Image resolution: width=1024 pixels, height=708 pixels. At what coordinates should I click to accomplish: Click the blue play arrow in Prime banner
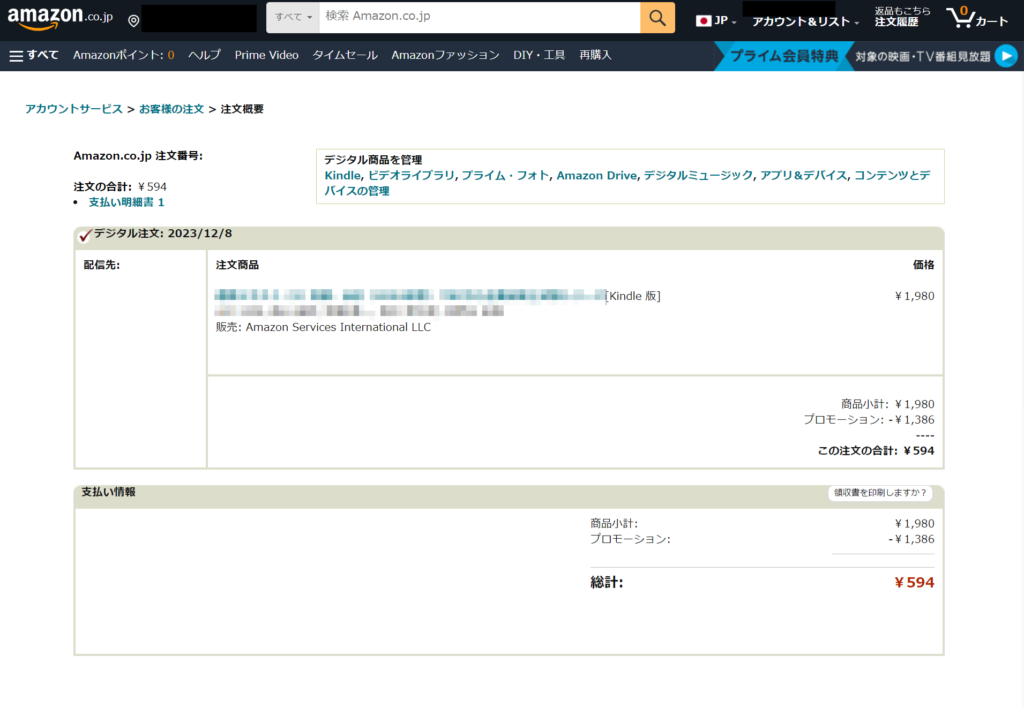1006,56
